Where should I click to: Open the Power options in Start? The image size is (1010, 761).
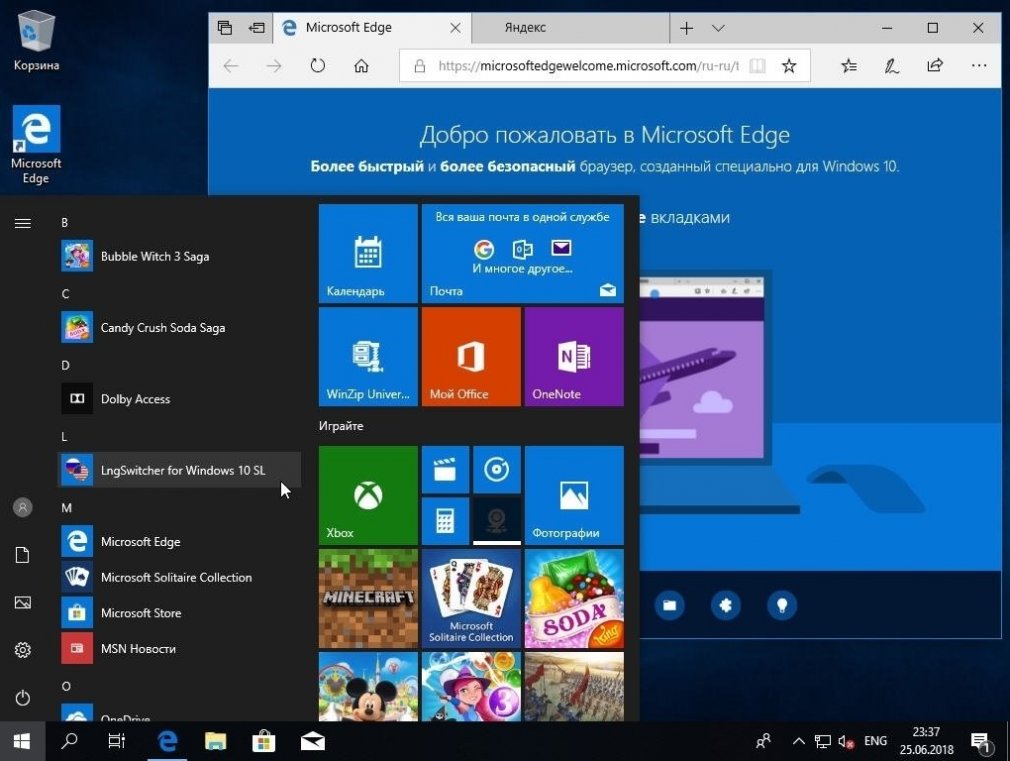tap(23, 698)
